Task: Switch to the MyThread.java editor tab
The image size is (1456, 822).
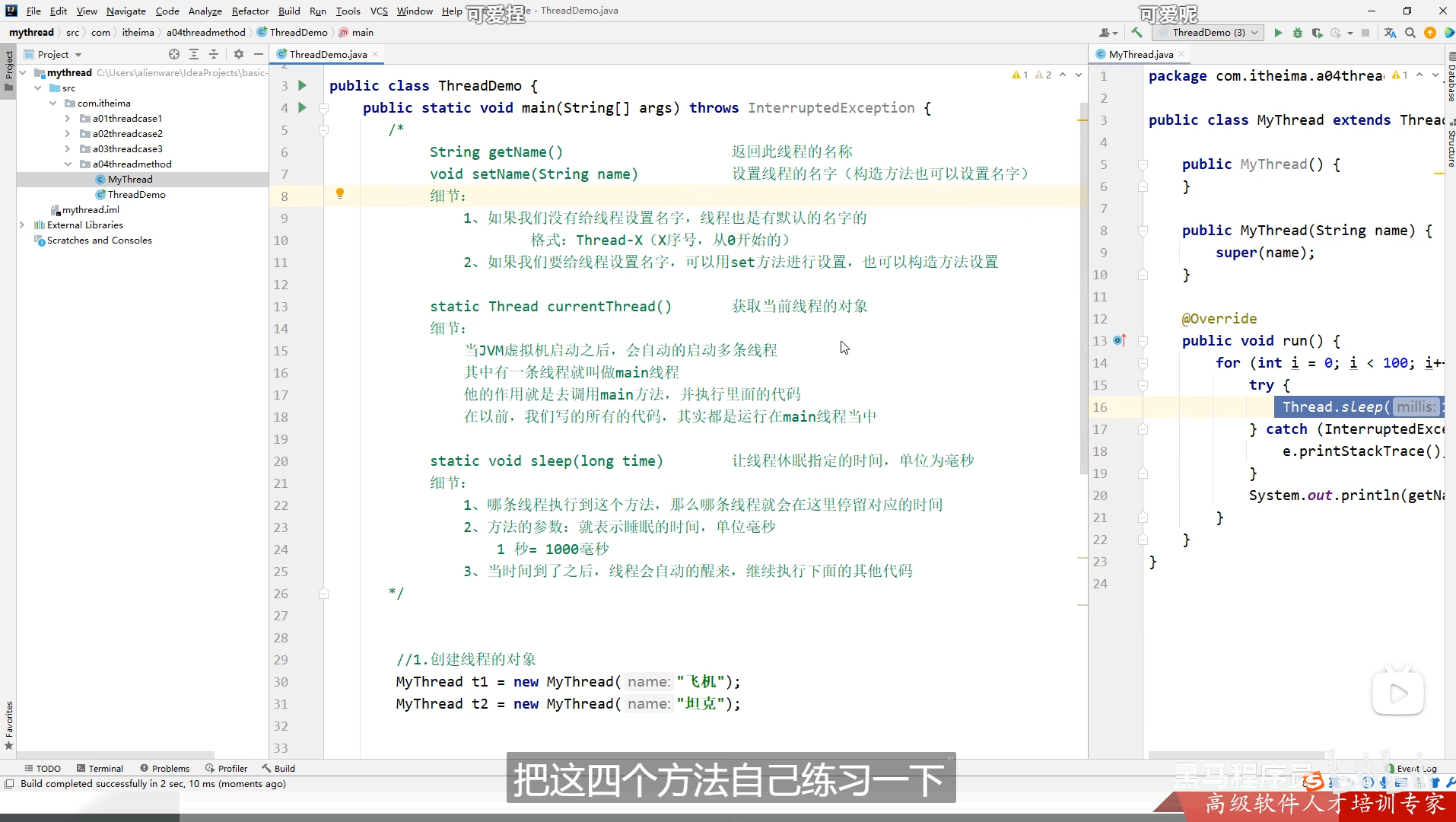Action: (1140, 54)
